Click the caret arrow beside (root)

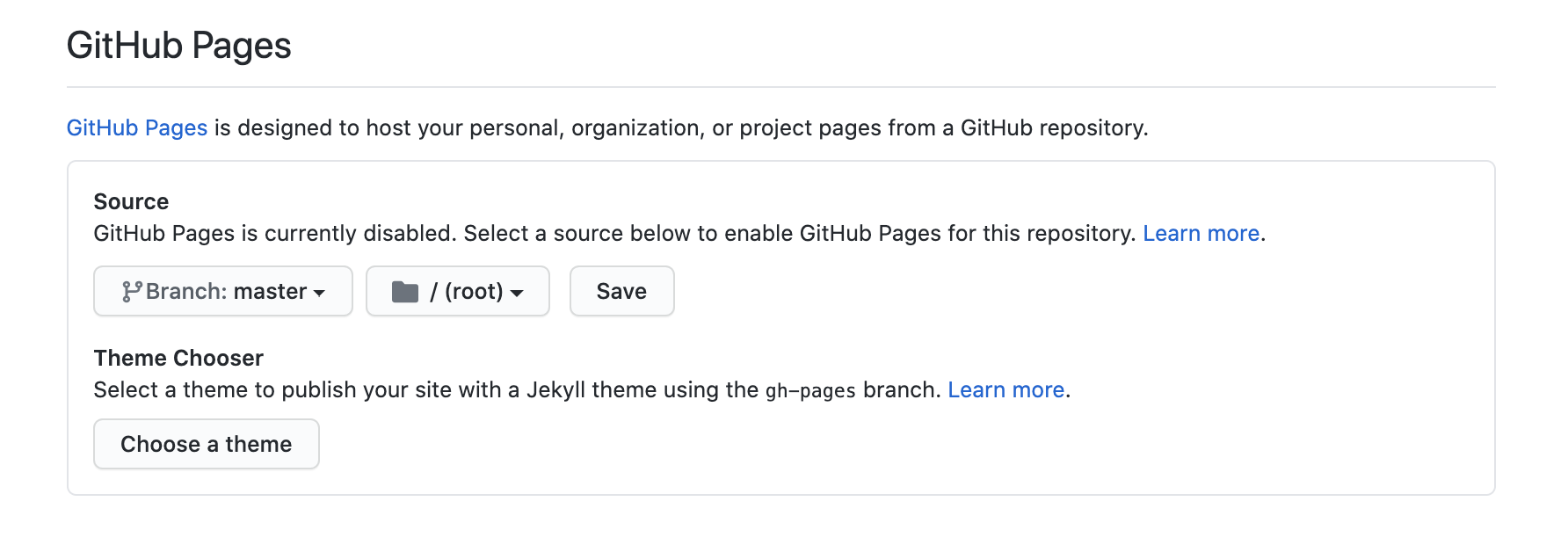(517, 293)
